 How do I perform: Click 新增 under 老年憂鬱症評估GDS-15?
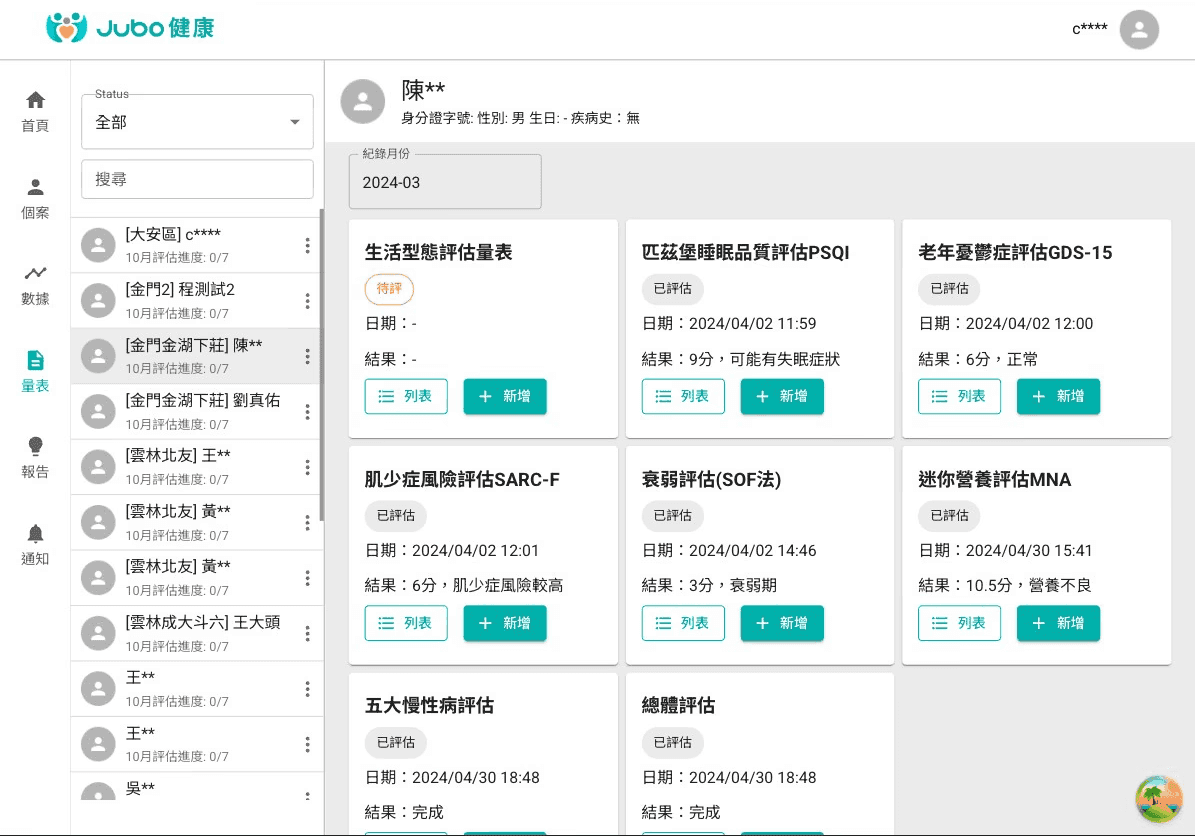click(x=1059, y=396)
